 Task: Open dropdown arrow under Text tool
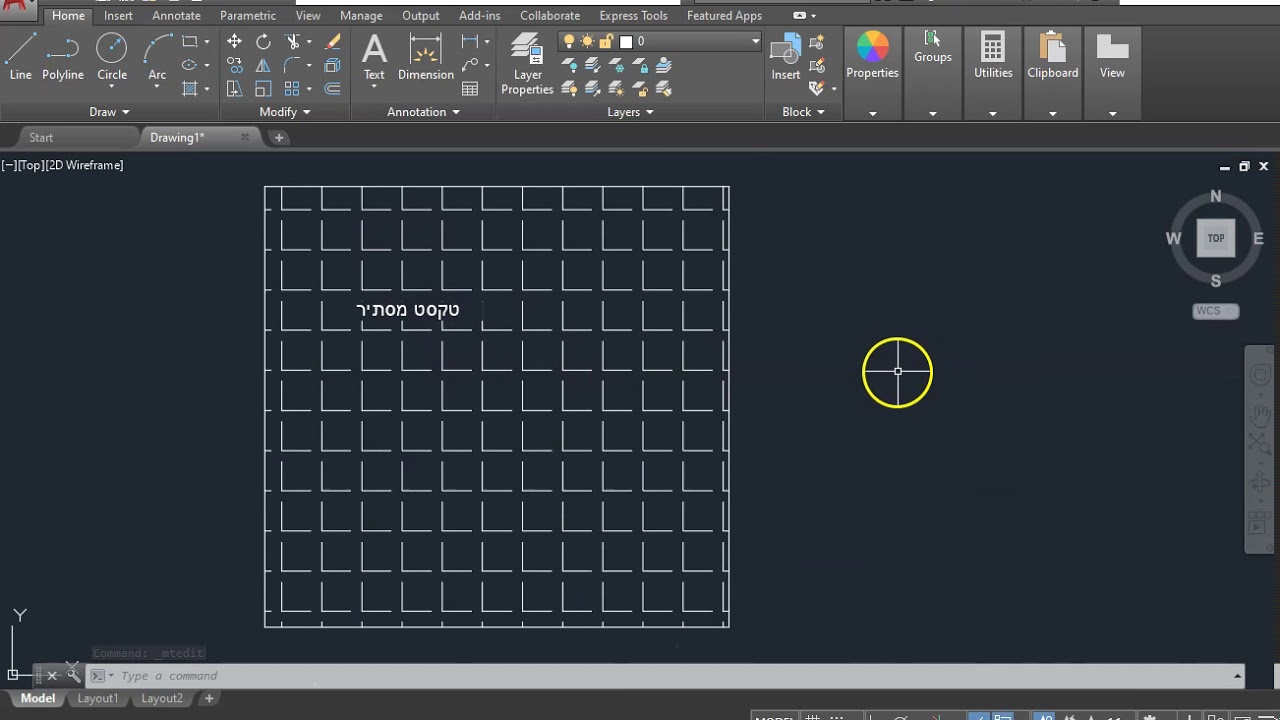374,88
